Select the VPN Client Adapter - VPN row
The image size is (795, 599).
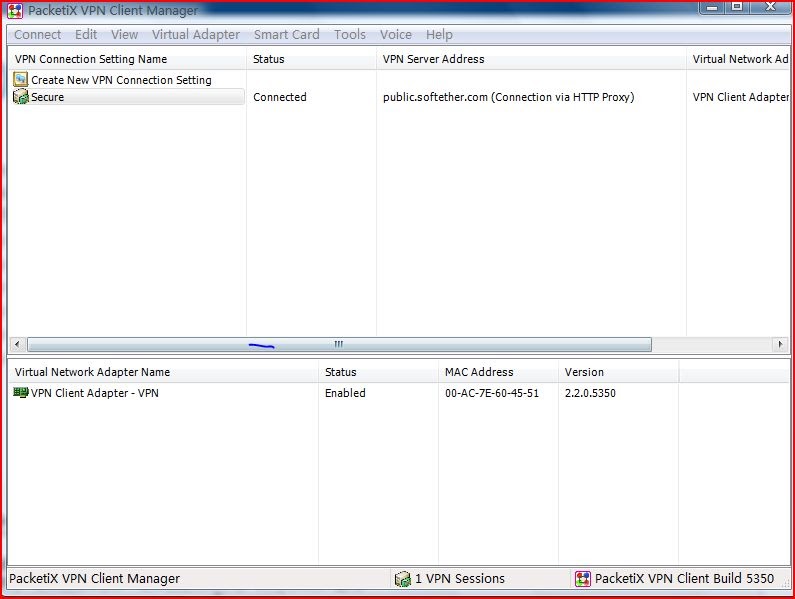click(x=94, y=393)
